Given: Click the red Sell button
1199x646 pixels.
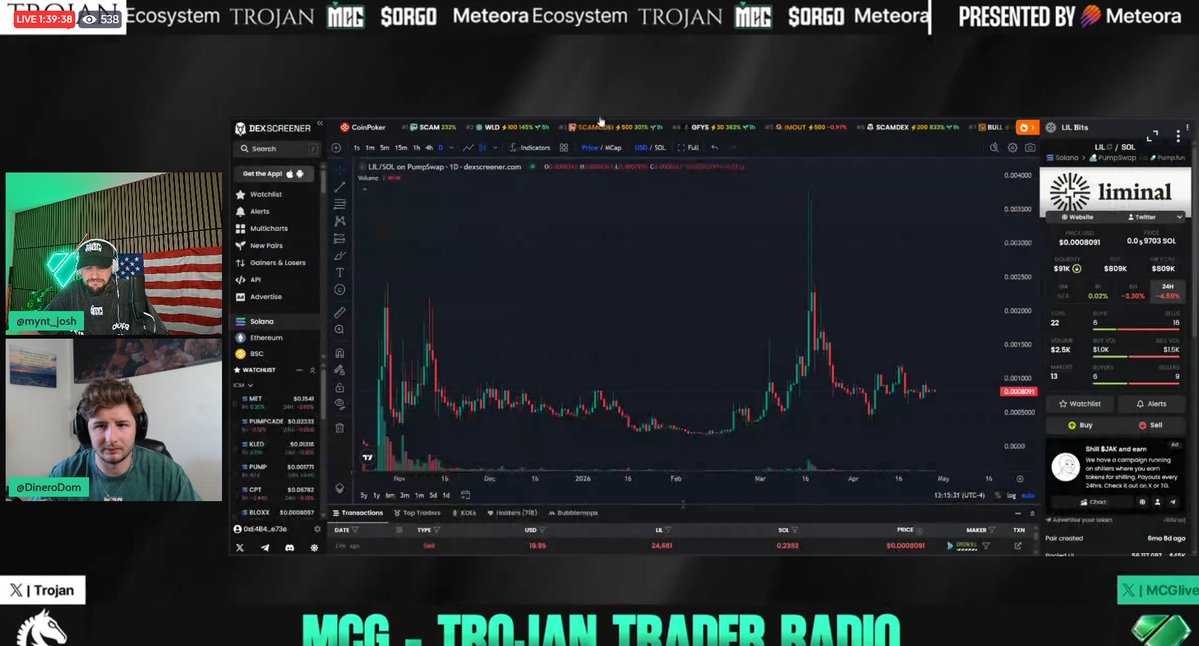Looking at the screenshot, I should click(1150, 425).
